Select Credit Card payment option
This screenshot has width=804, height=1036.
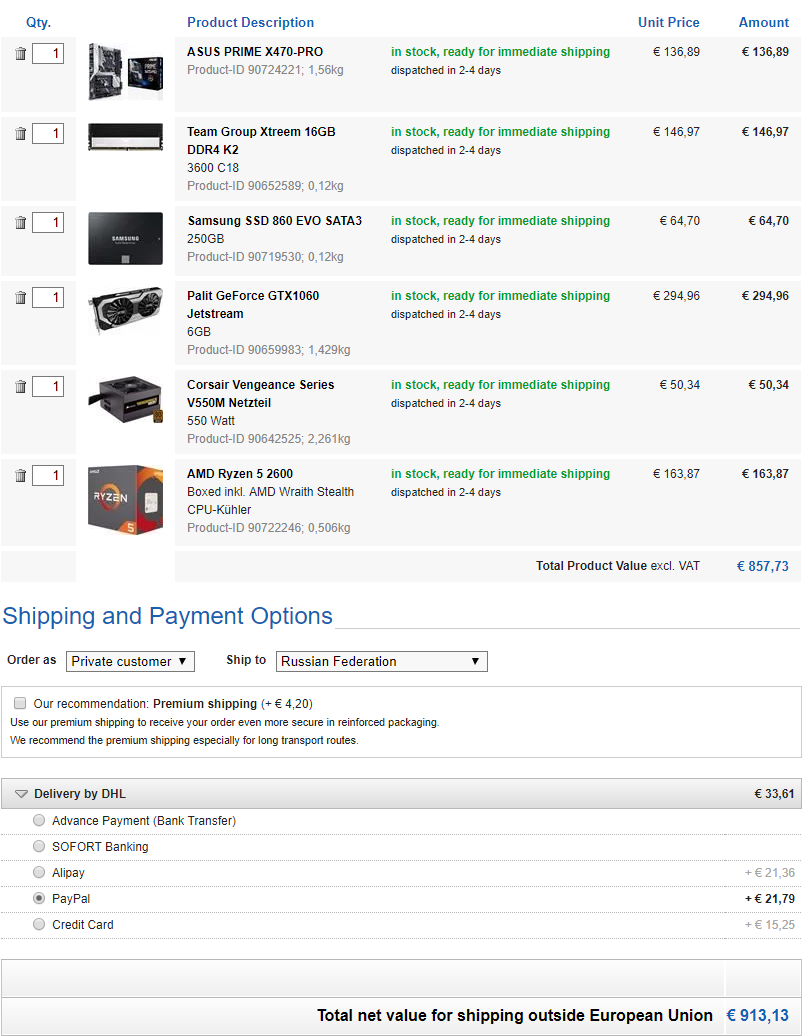pyautogui.click(x=39, y=924)
